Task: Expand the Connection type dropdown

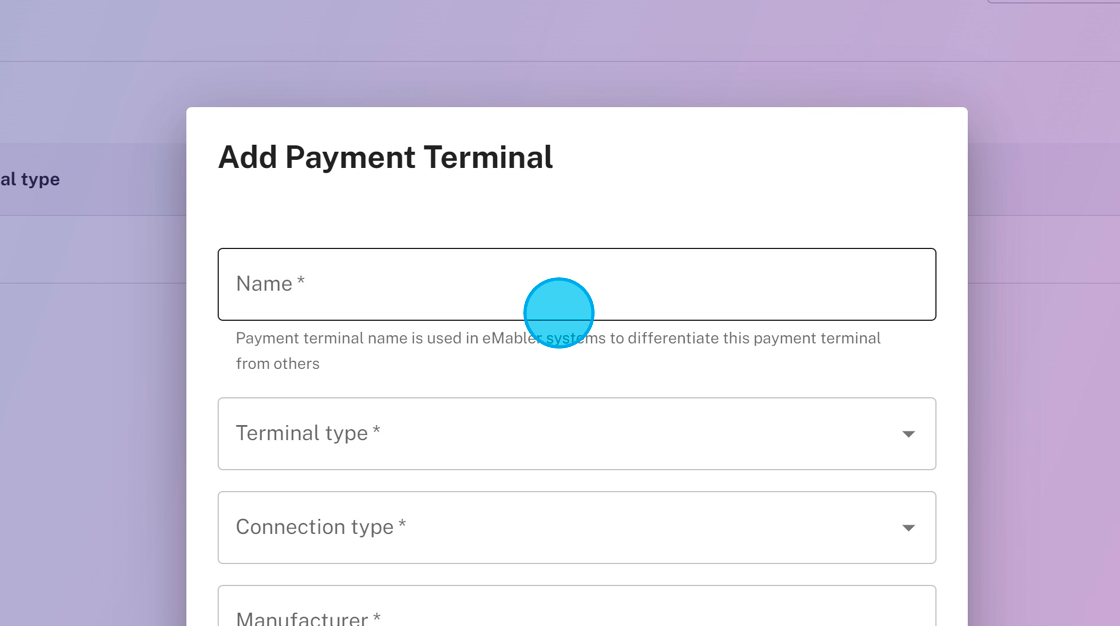Action: (x=576, y=527)
